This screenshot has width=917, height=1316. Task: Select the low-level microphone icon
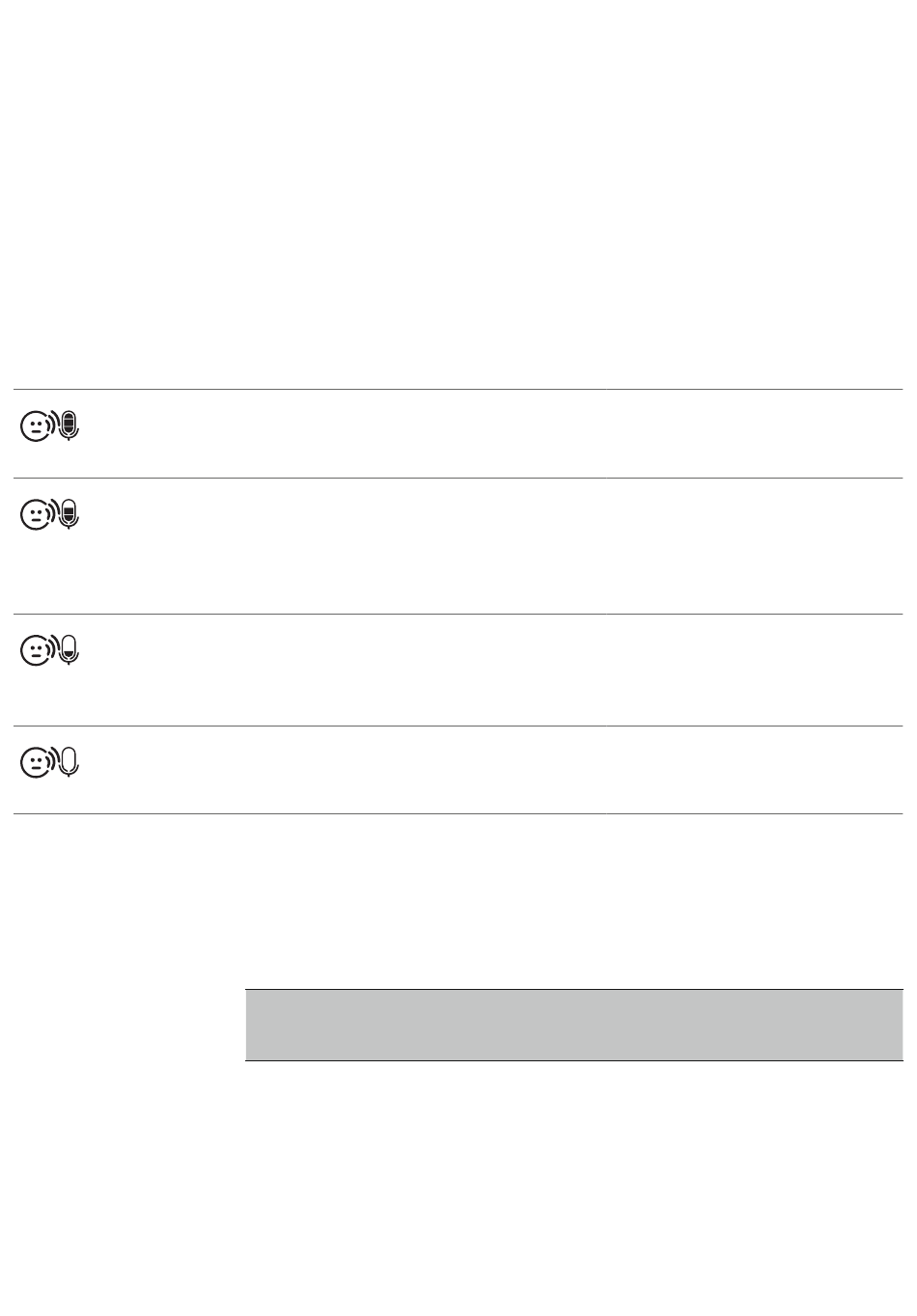pyautogui.click(x=69, y=650)
